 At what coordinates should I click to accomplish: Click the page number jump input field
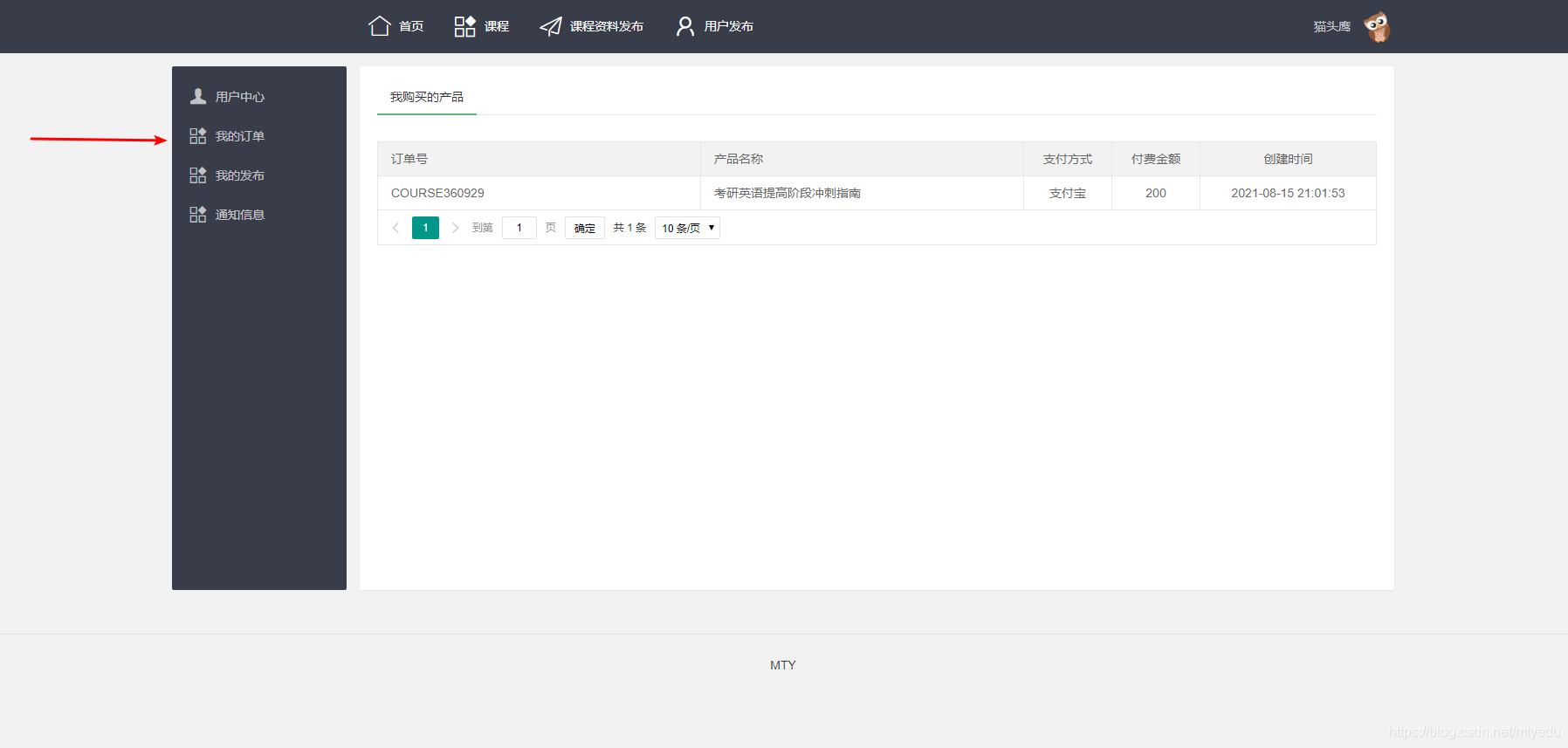coord(519,228)
